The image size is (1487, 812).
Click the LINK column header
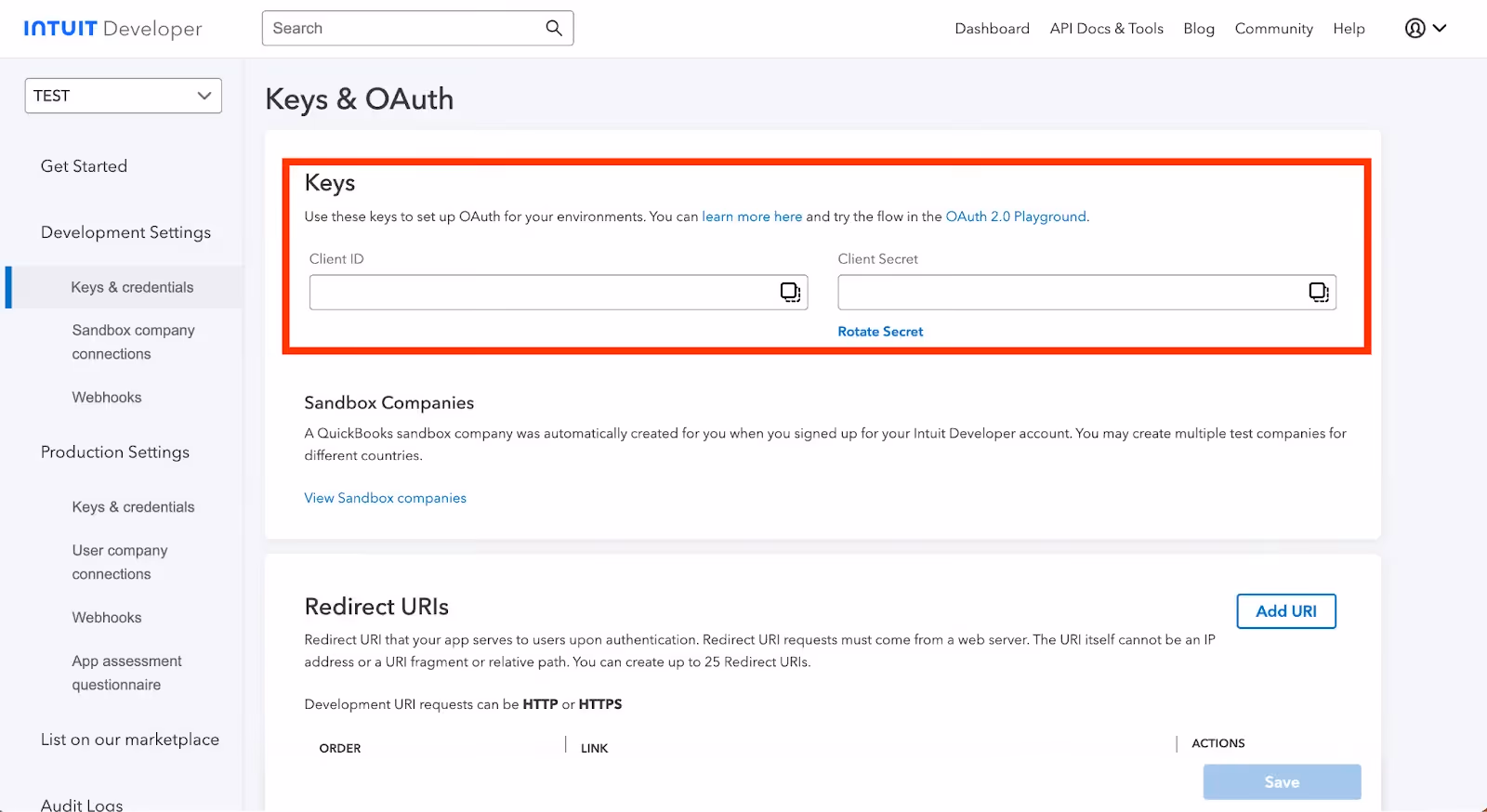(594, 748)
